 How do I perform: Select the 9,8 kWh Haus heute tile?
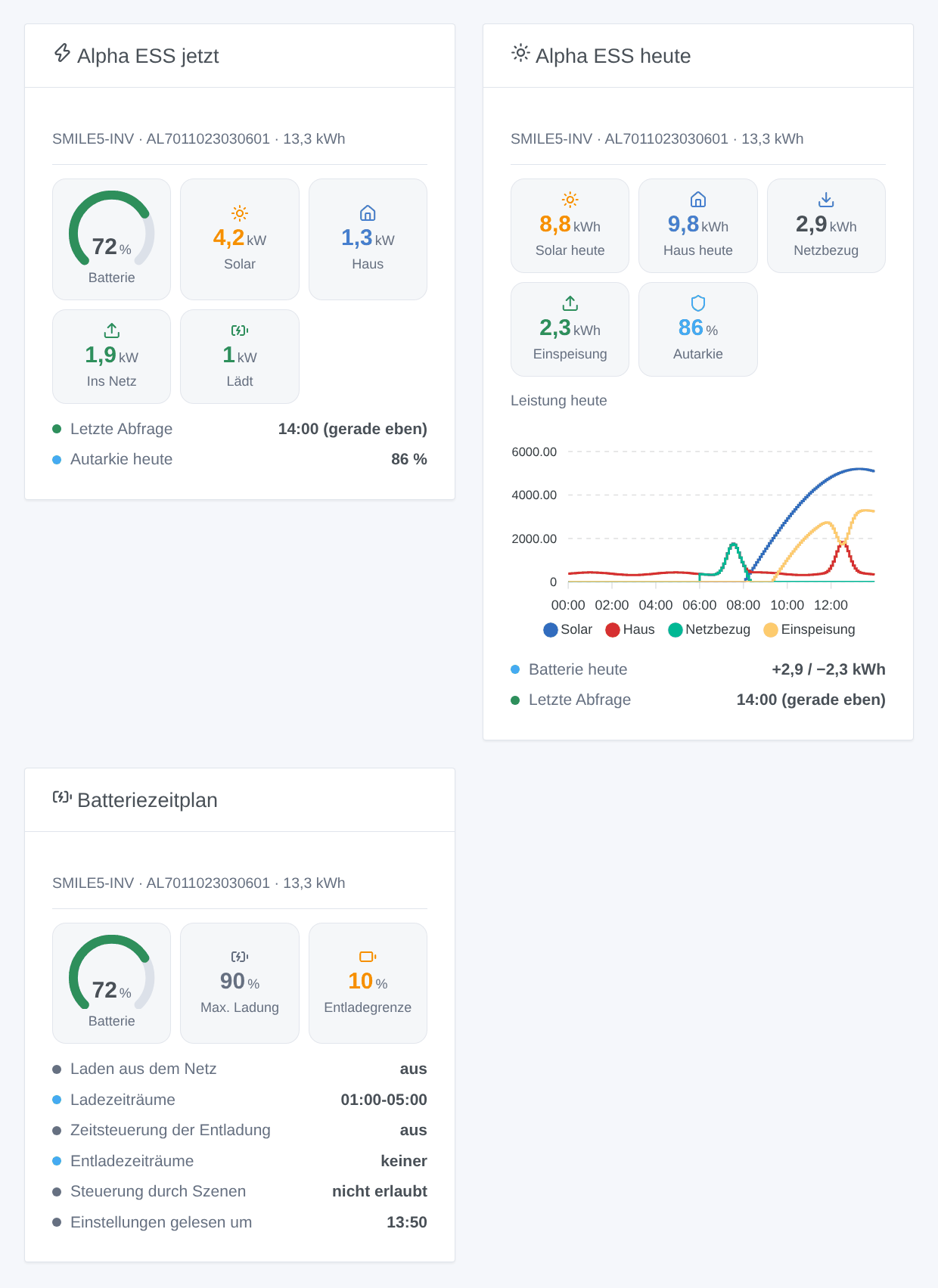tap(698, 225)
